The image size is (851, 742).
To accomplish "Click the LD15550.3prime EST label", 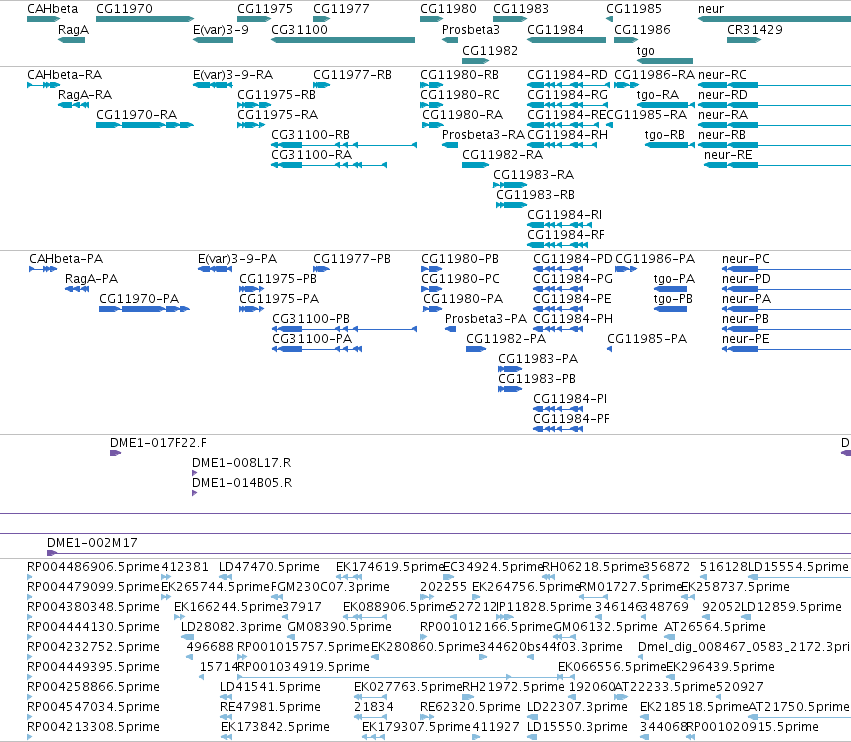I will pyautogui.click(x=577, y=726).
